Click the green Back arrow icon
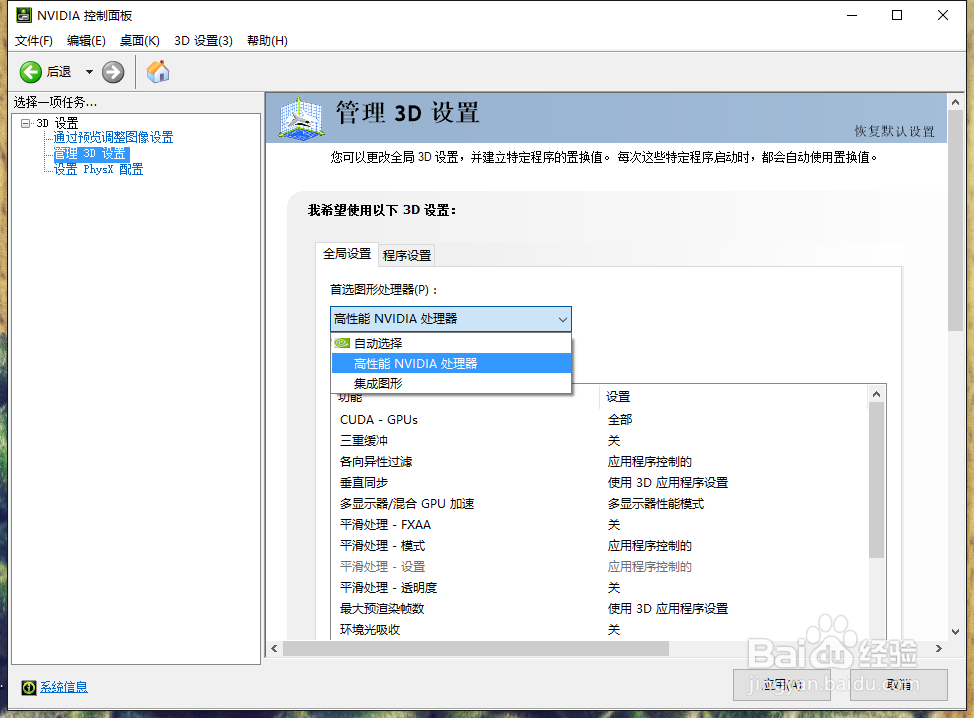The image size is (974, 718). pos(30,72)
